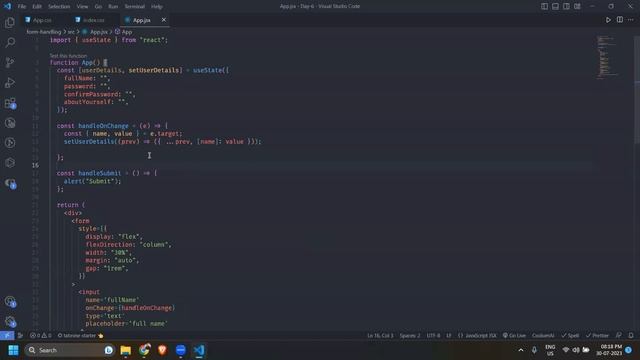Click the Ln 16, Col 3 cursor position

coord(380,336)
